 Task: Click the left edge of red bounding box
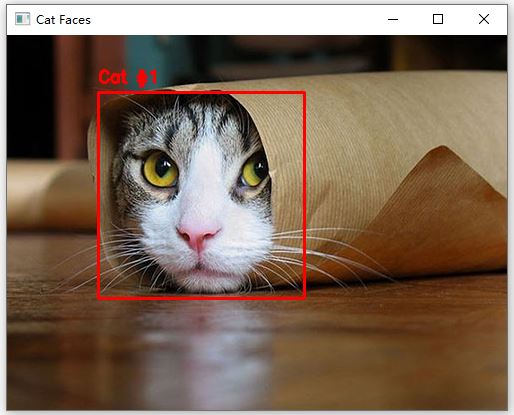99,195
